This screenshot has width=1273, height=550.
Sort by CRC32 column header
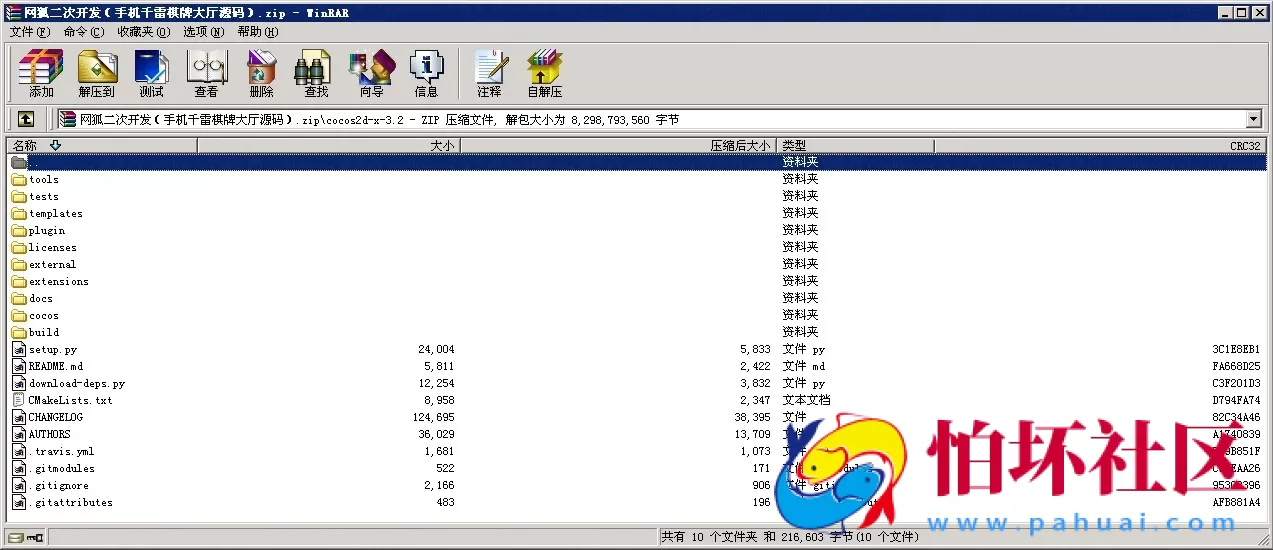pyautogui.click(x=1100, y=146)
